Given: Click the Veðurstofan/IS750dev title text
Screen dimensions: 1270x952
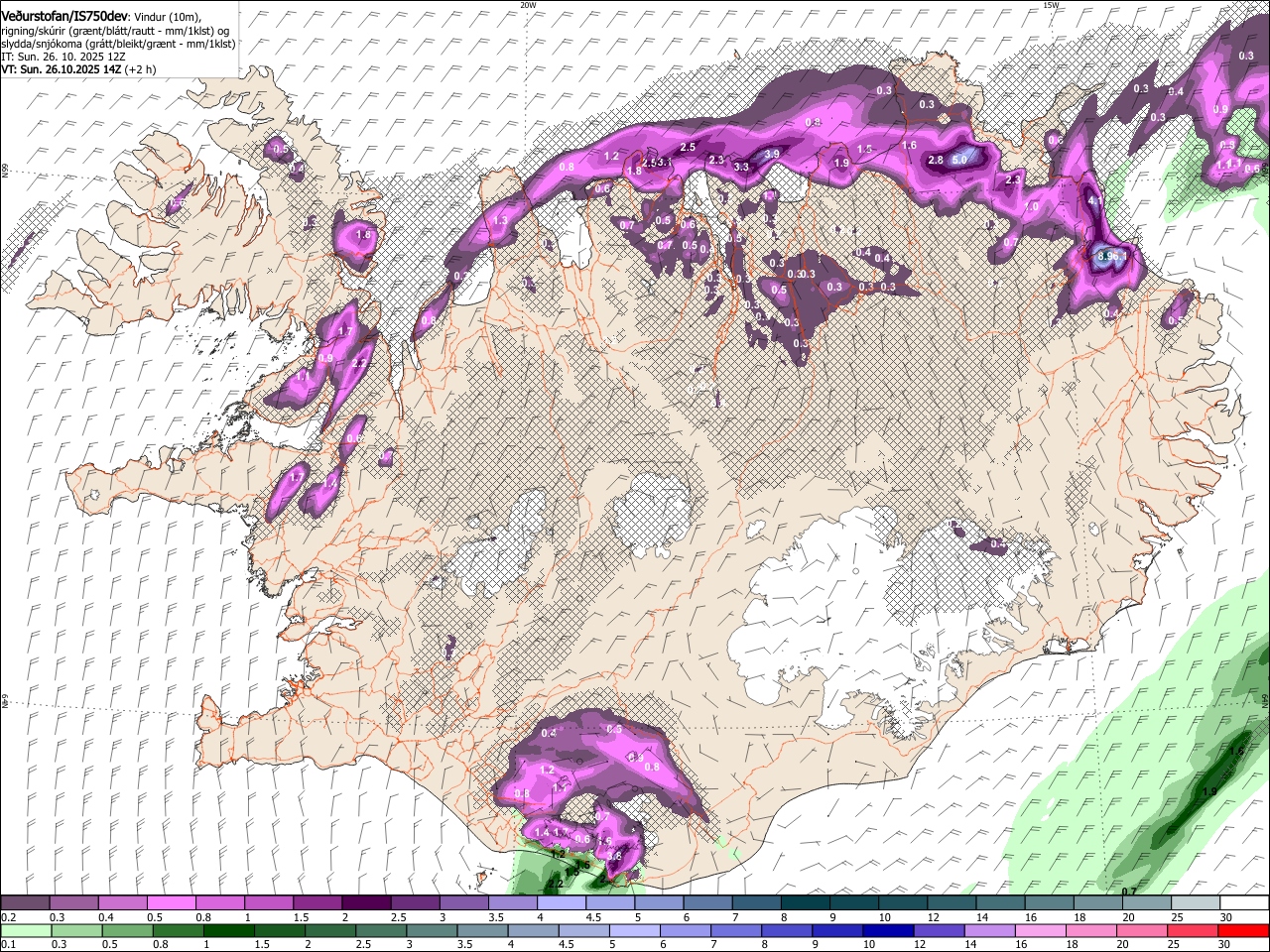Looking at the screenshot, I should click(x=64, y=17).
